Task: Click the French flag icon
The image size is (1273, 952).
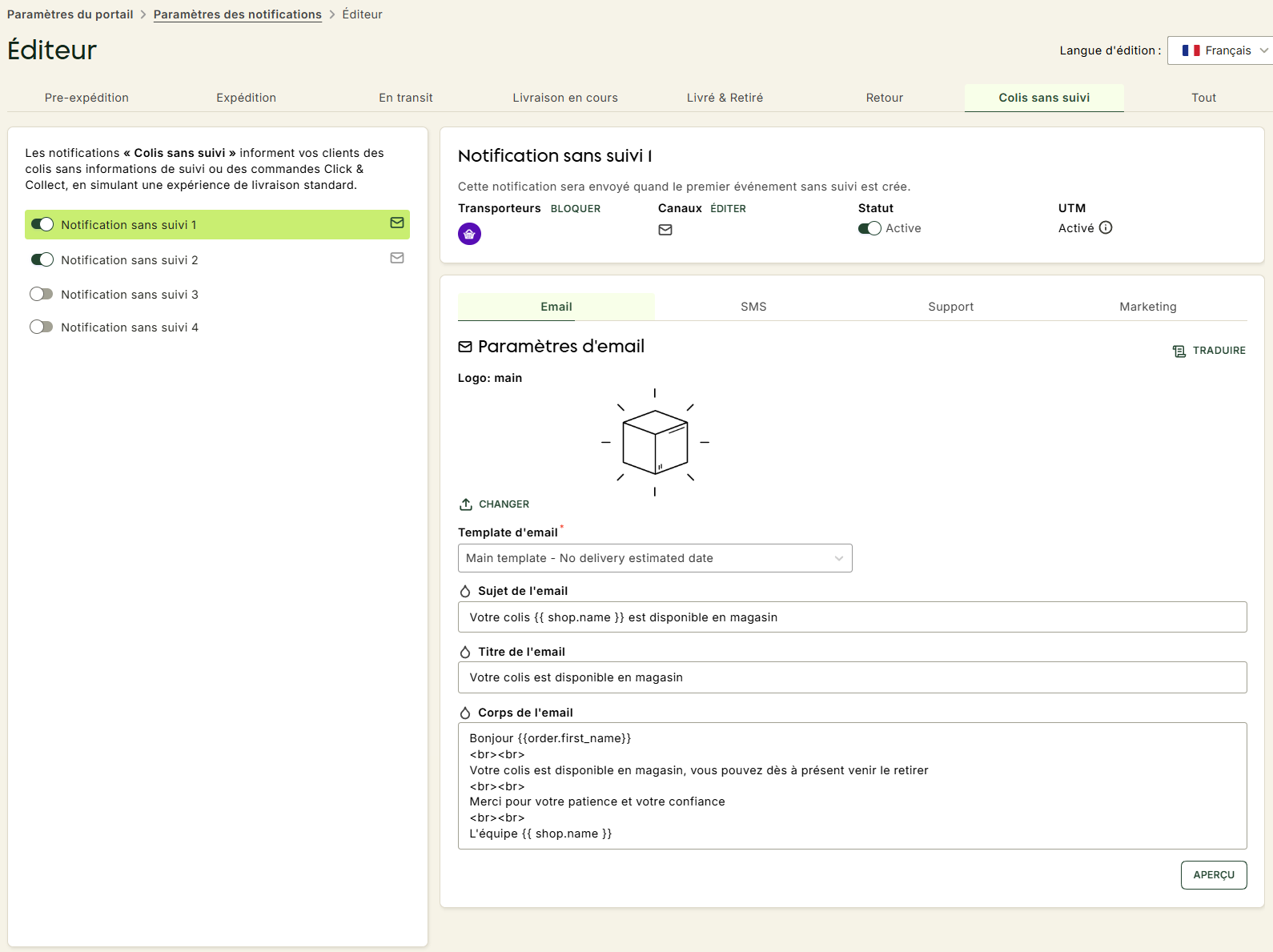Action: coord(1191,50)
